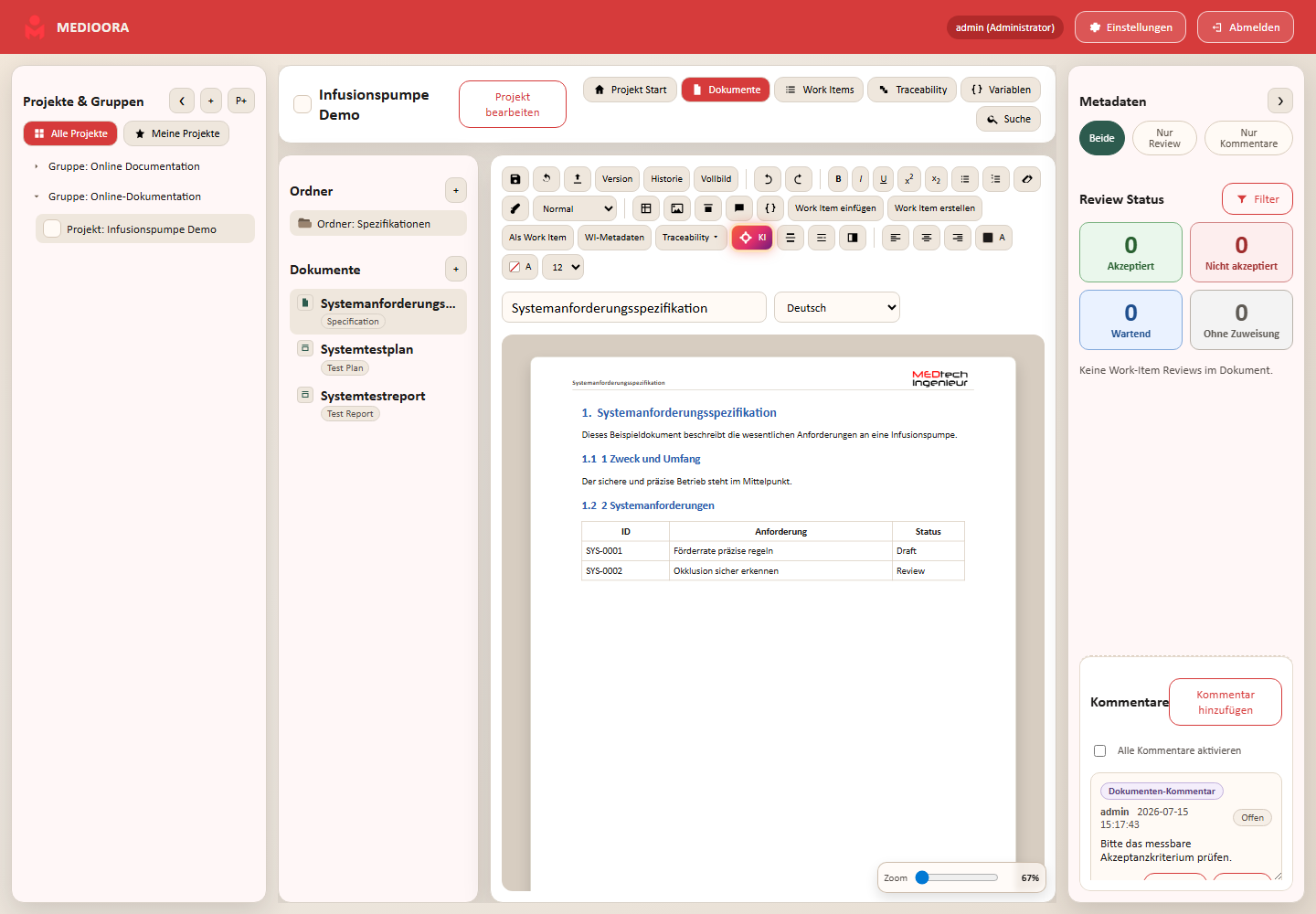
Task: Tick the checkbox beside Infusionspumpe Demo title
Action: click(x=302, y=104)
